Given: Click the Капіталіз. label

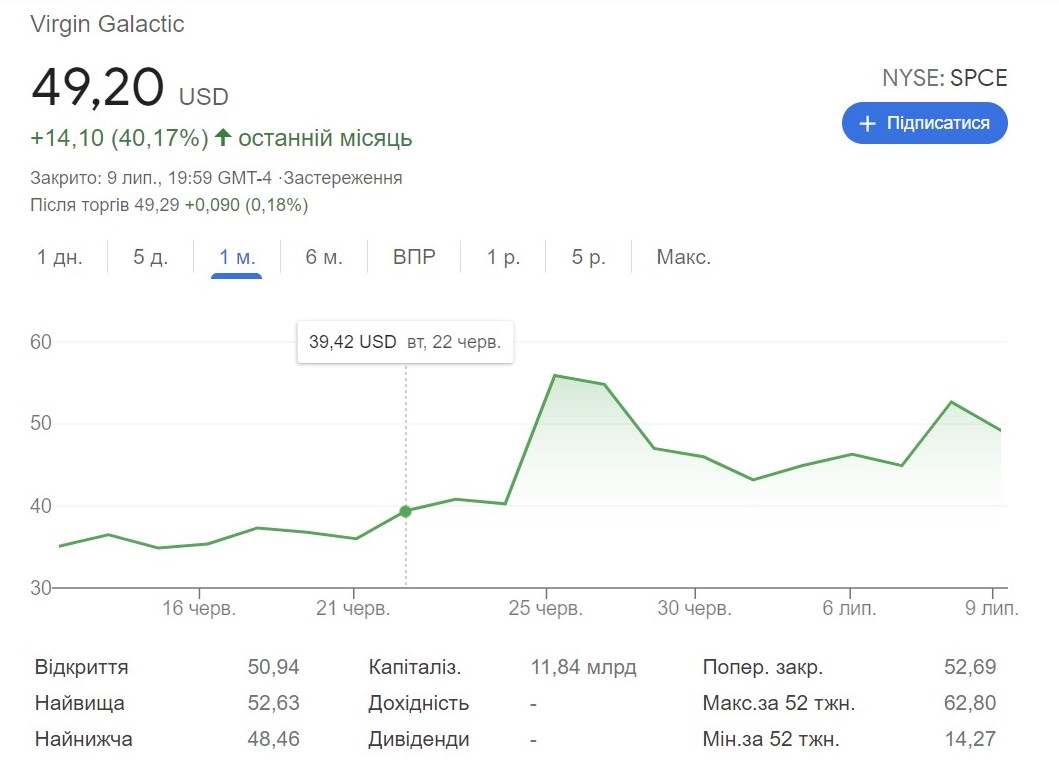Looking at the screenshot, I should 415,667.
